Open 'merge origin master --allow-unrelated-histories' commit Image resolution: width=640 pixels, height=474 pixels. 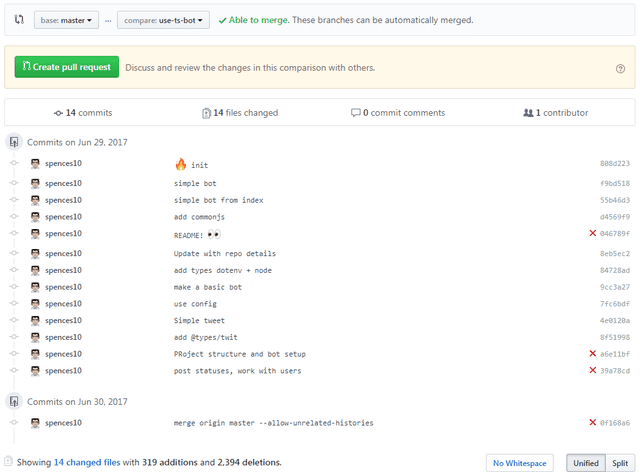pos(273,423)
